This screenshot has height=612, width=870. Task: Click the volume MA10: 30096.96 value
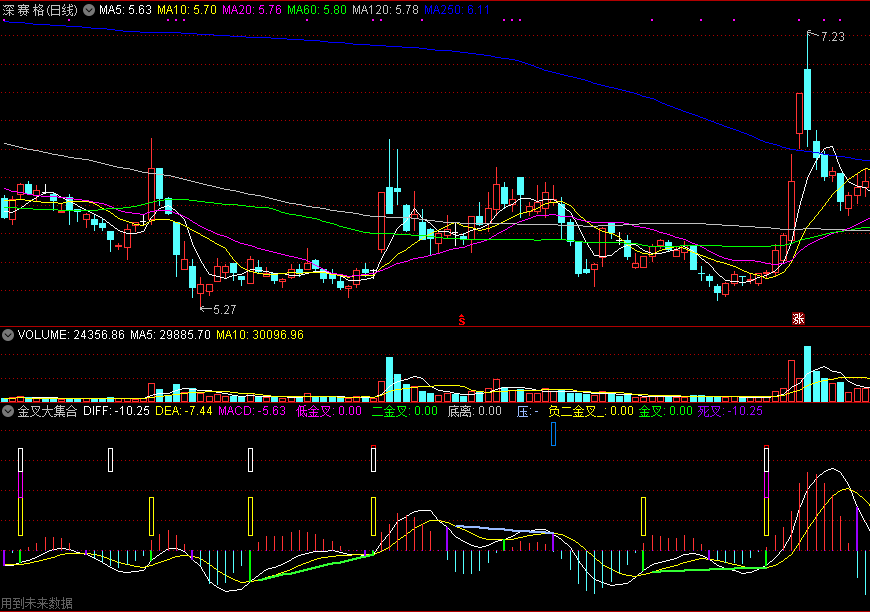(x=260, y=335)
